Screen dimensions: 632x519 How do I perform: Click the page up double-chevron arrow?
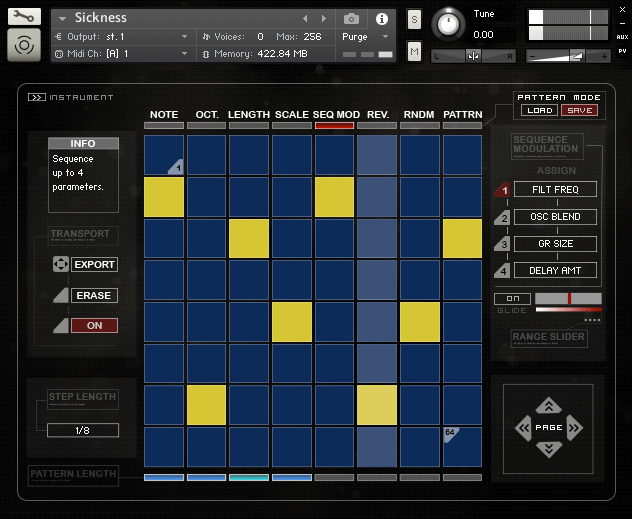point(547,405)
